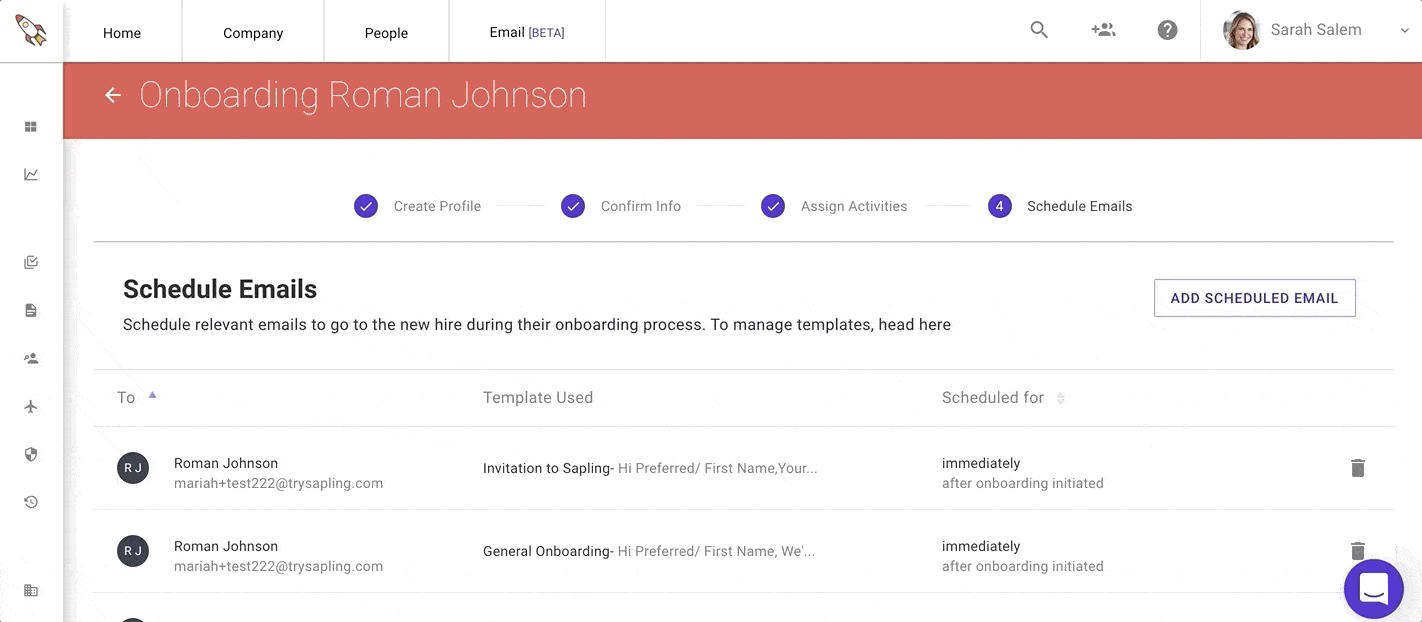The image size is (1422, 622).
Task: Open the help question mark icon
Action: coord(1167,30)
